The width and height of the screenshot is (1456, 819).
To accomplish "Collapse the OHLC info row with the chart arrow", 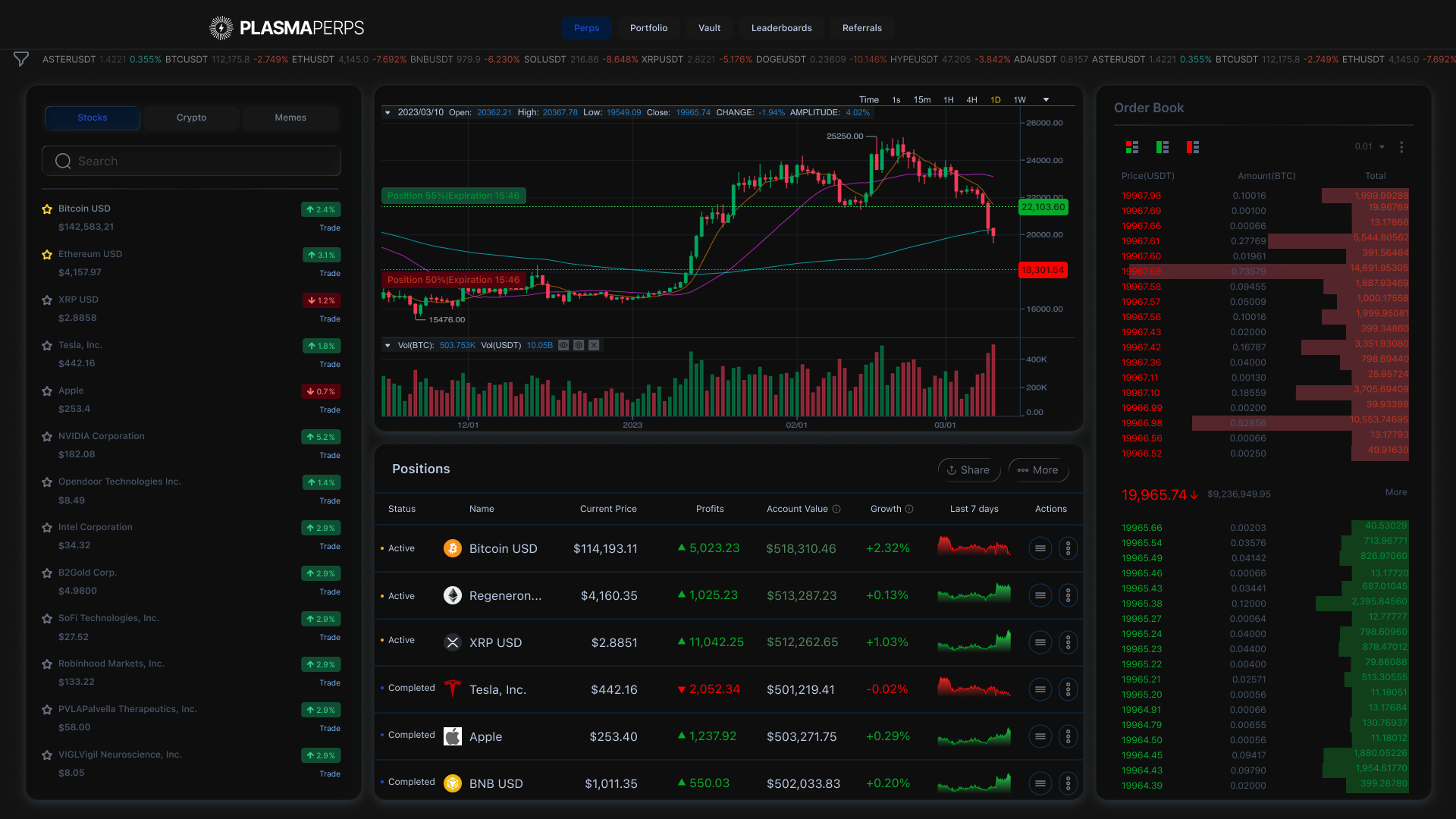I will coord(388,112).
